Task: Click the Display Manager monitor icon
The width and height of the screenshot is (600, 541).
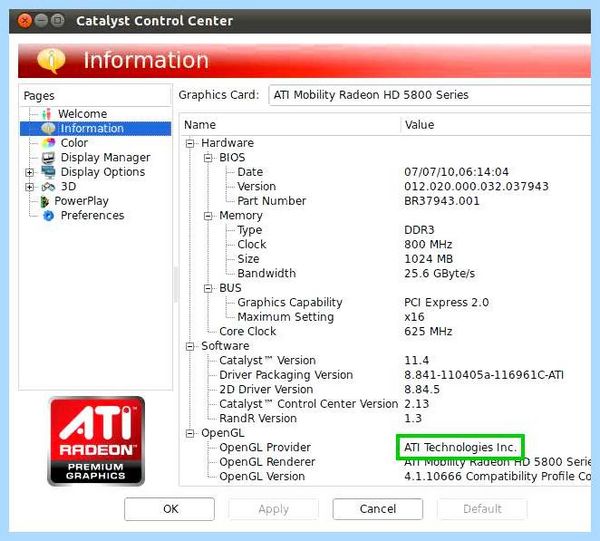Action: [49, 157]
